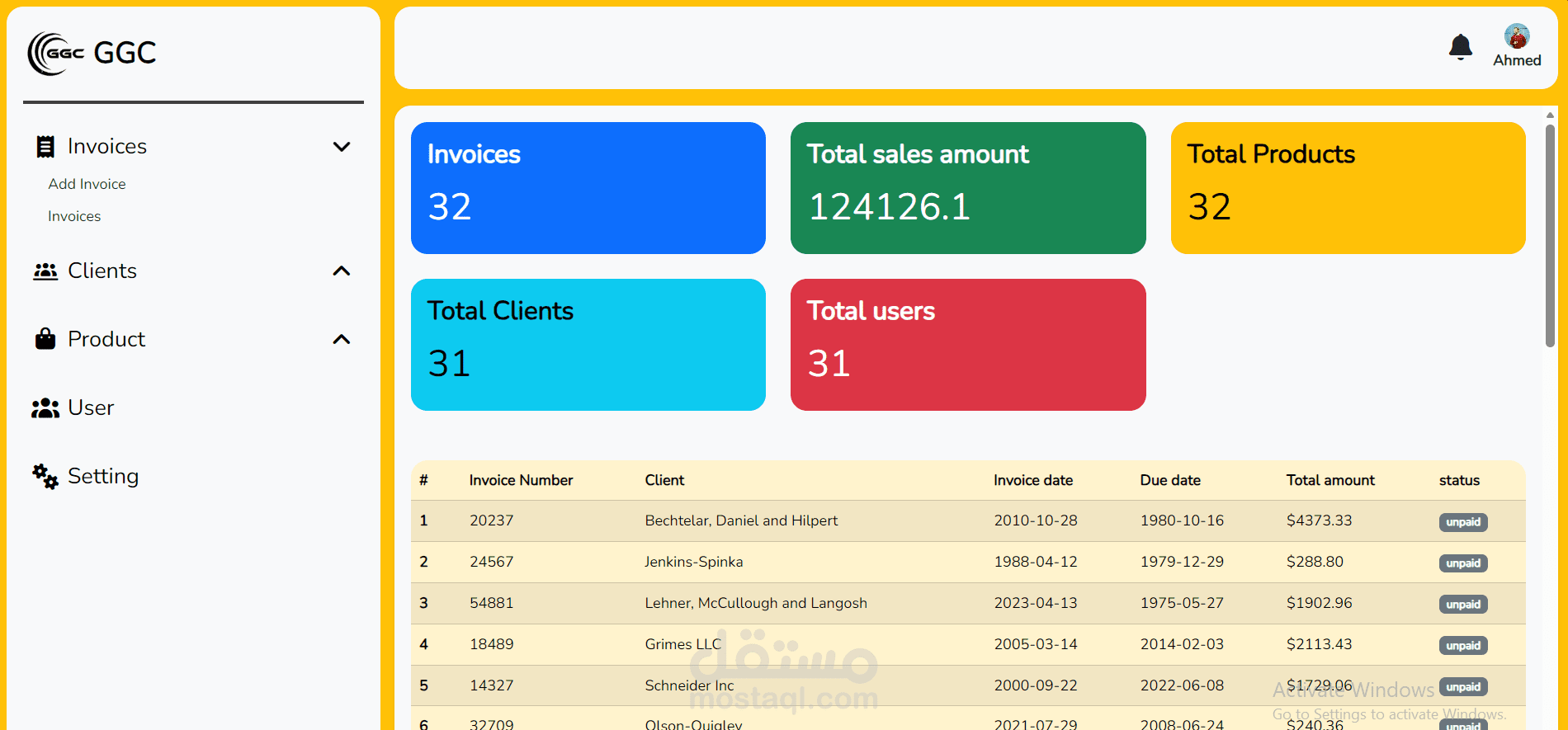Click Ahmed's profile avatar
The image size is (1568, 730).
pyautogui.click(x=1517, y=36)
